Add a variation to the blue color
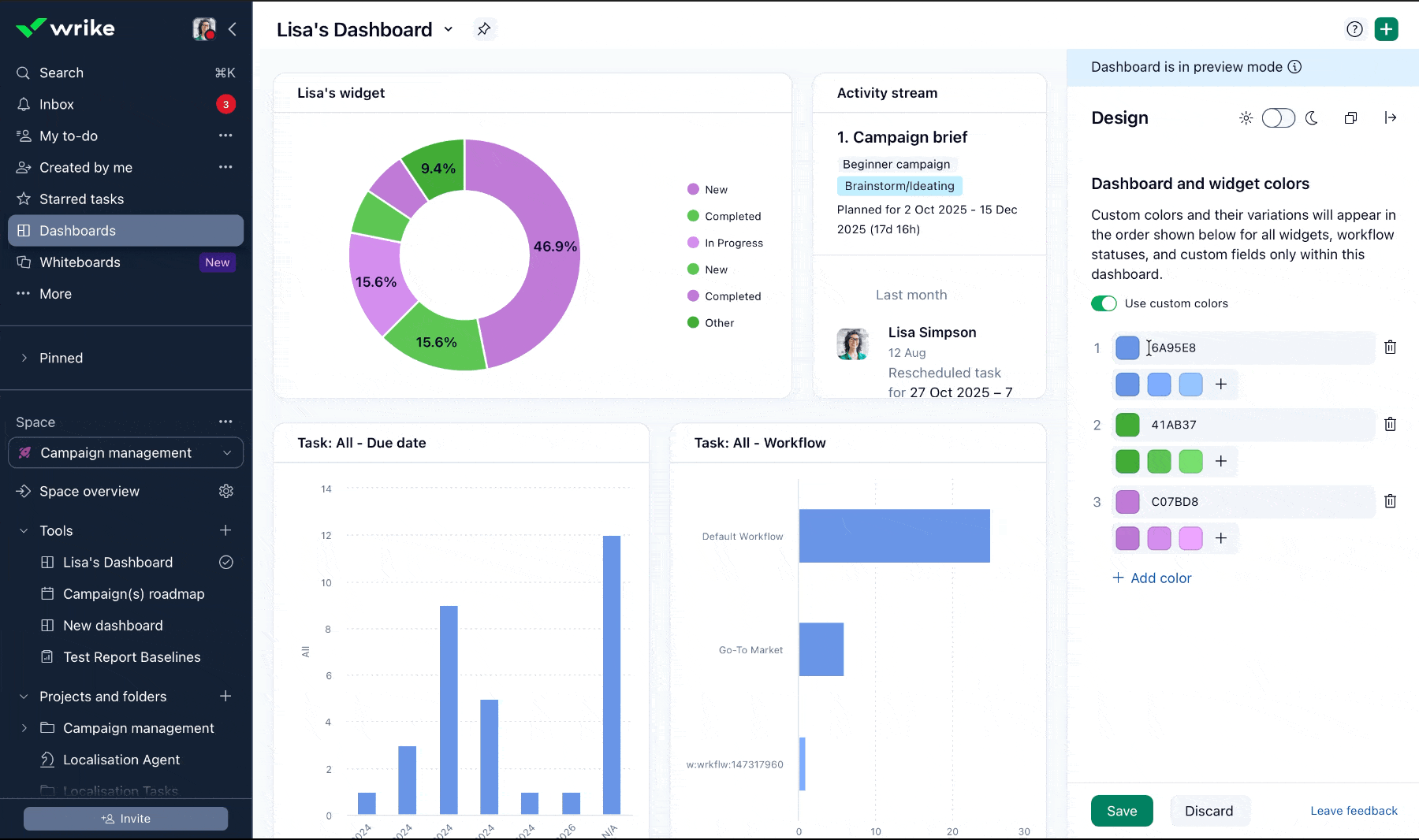The width and height of the screenshot is (1419, 840). click(x=1221, y=385)
